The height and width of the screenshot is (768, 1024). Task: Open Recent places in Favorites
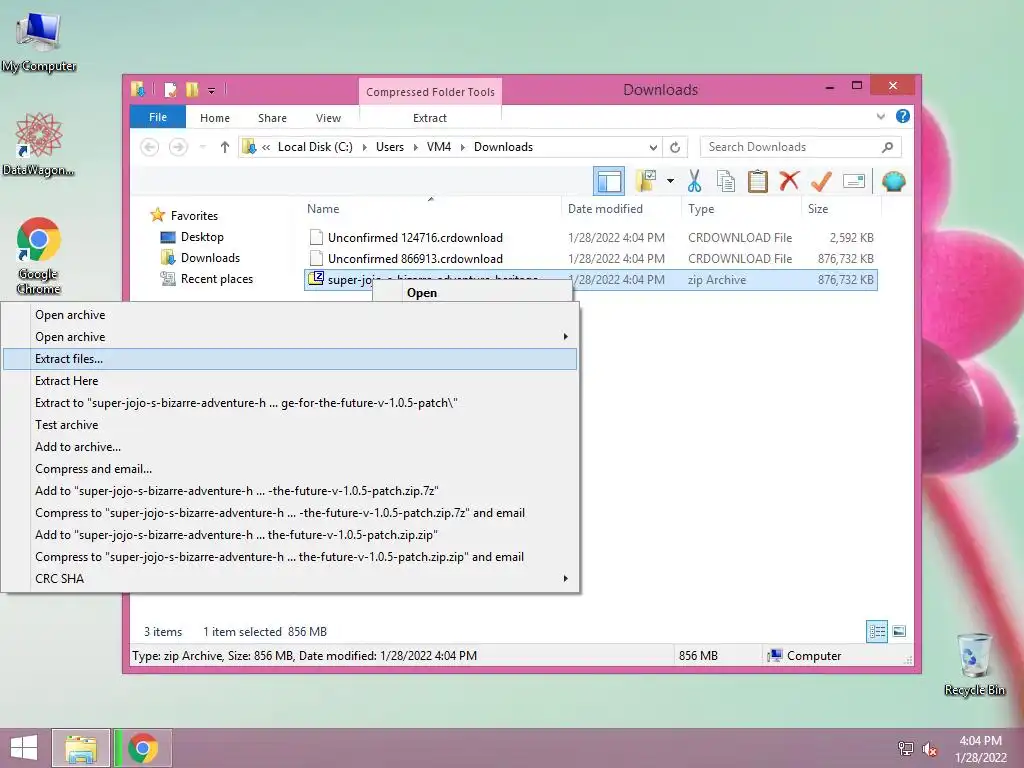point(216,279)
